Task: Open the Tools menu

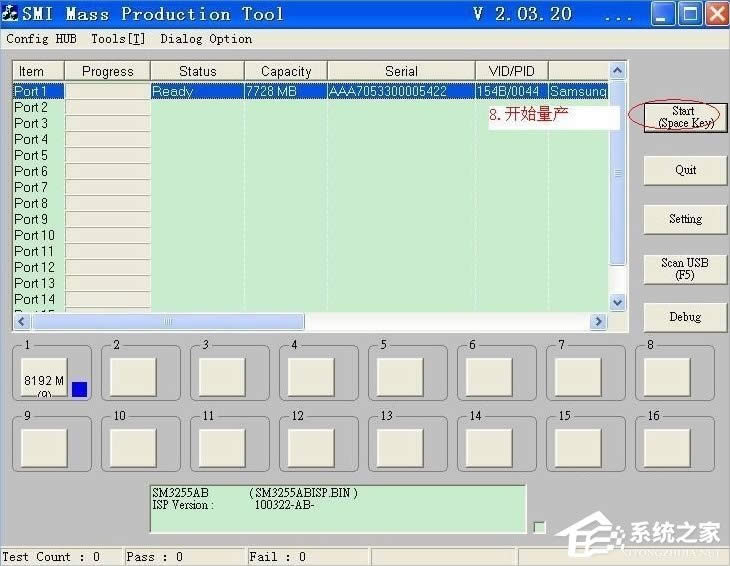Action: point(117,39)
